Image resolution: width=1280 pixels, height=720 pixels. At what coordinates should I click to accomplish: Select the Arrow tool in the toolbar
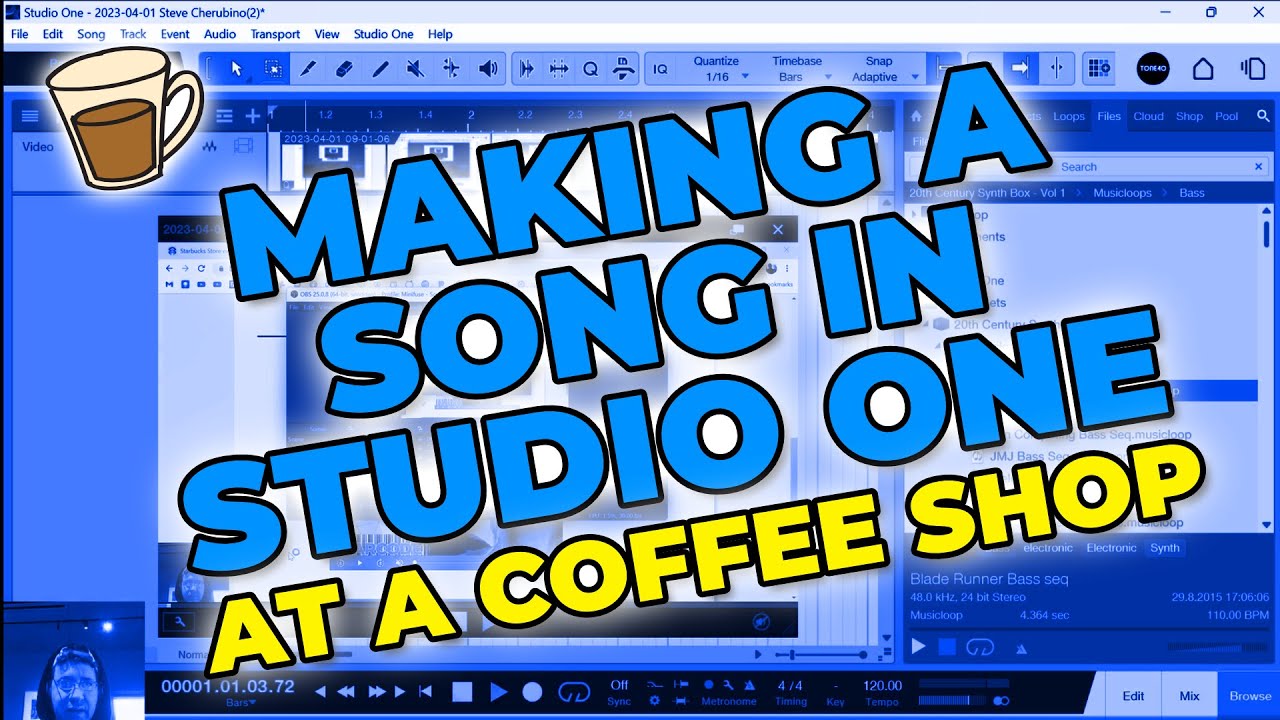pyautogui.click(x=237, y=69)
